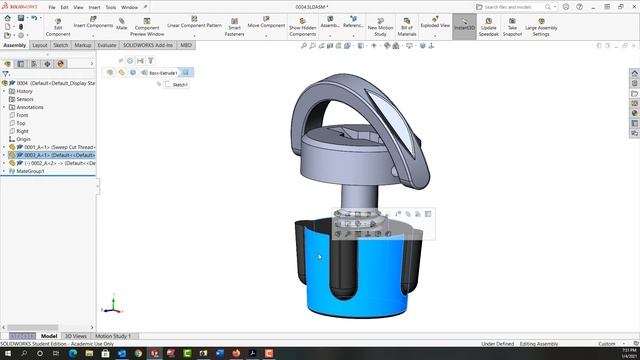
Task: Open the Insert menu
Action: [94, 7]
